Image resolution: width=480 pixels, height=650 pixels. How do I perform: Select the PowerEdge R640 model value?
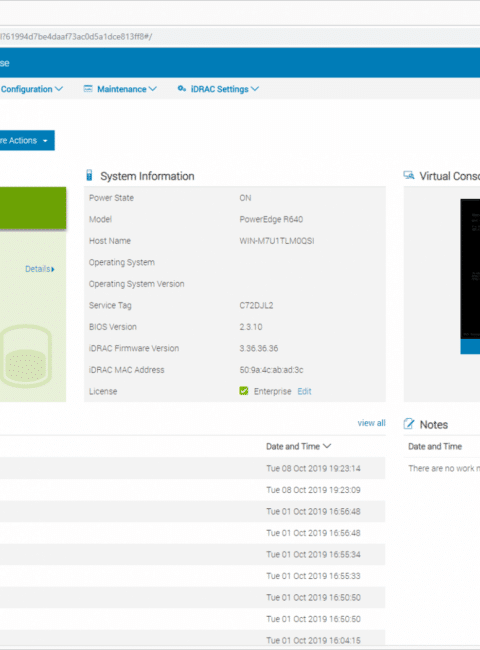coord(271,219)
